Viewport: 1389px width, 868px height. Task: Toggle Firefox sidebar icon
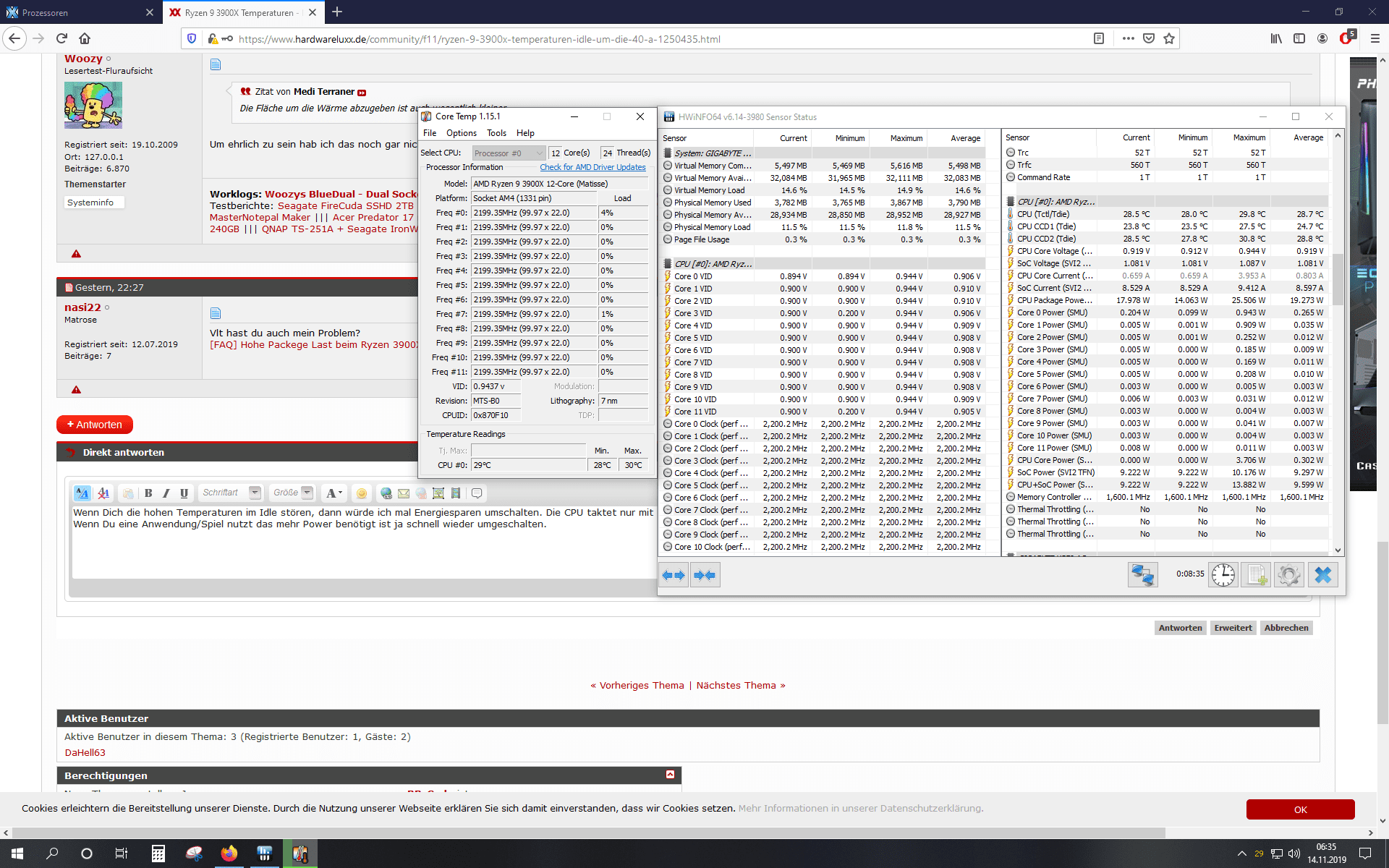pyautogui.click(x=1299, y=38)
